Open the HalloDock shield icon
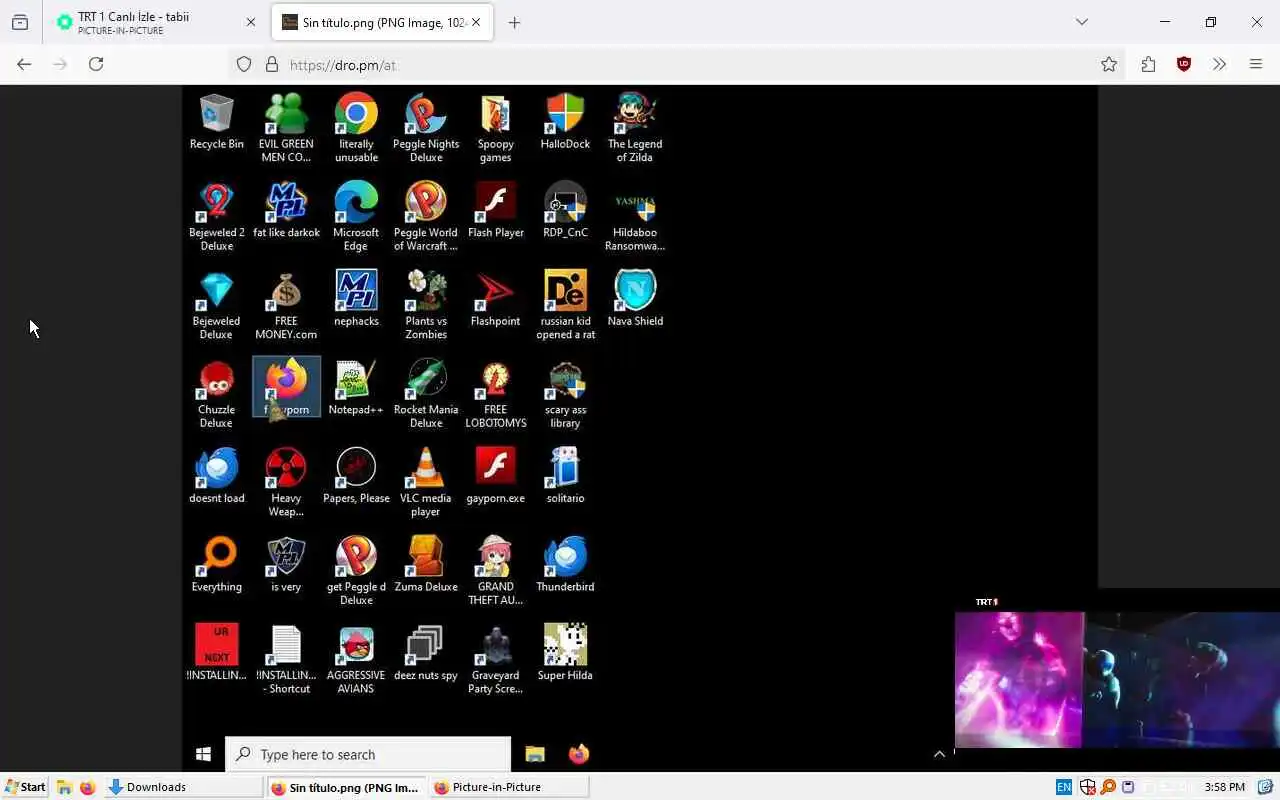Screen dimensions: 1280x800 tap(565, 122)
